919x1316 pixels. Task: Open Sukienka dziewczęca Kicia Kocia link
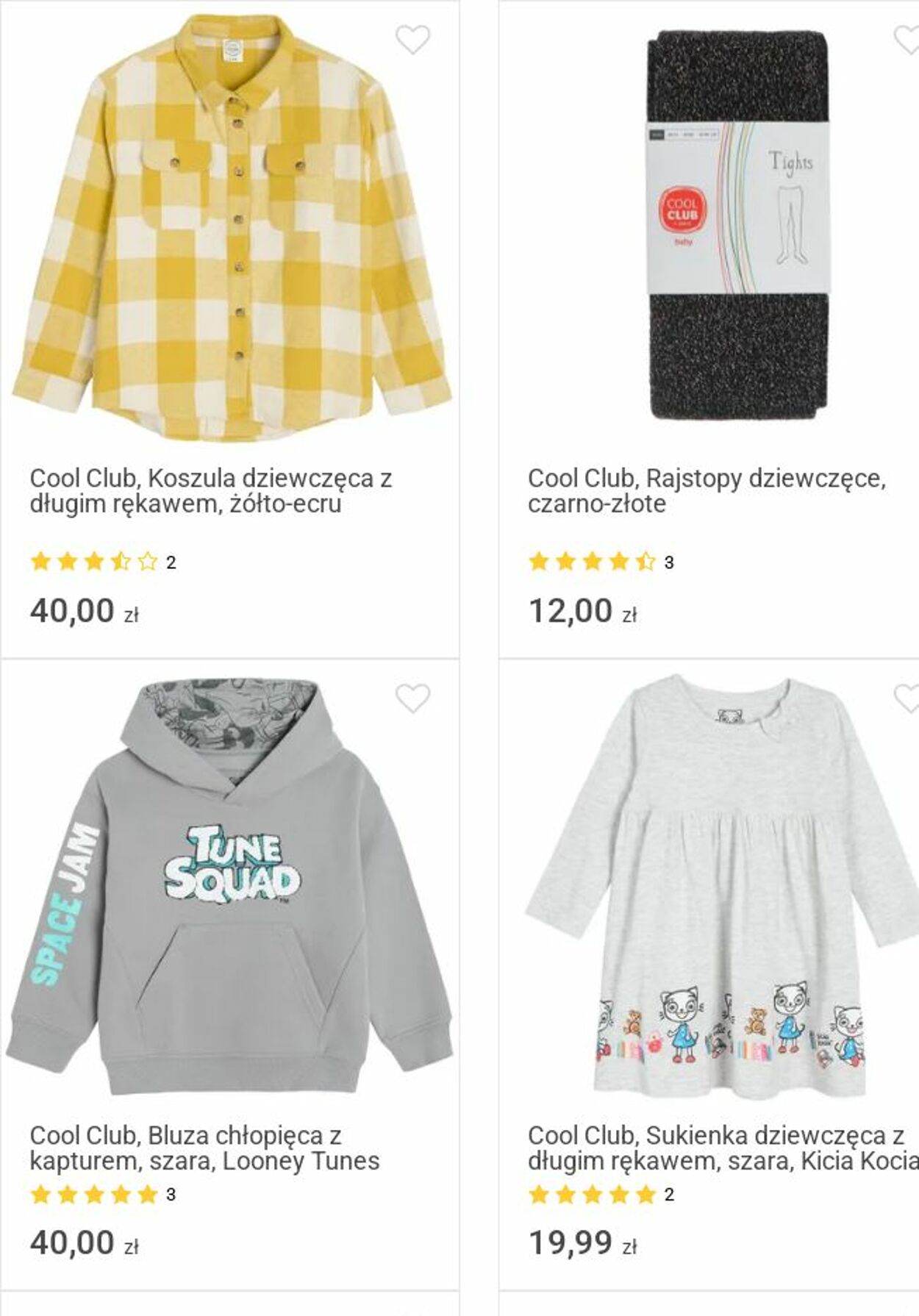(723, 1148)
